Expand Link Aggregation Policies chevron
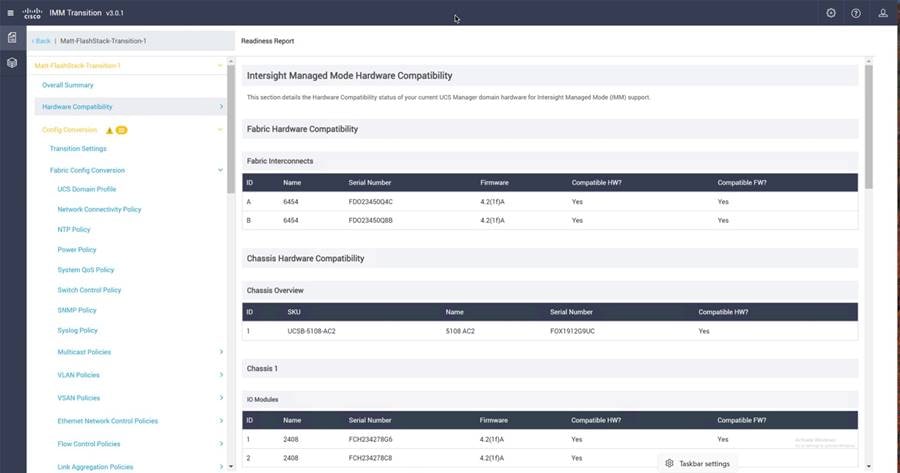 pos(221,466)
